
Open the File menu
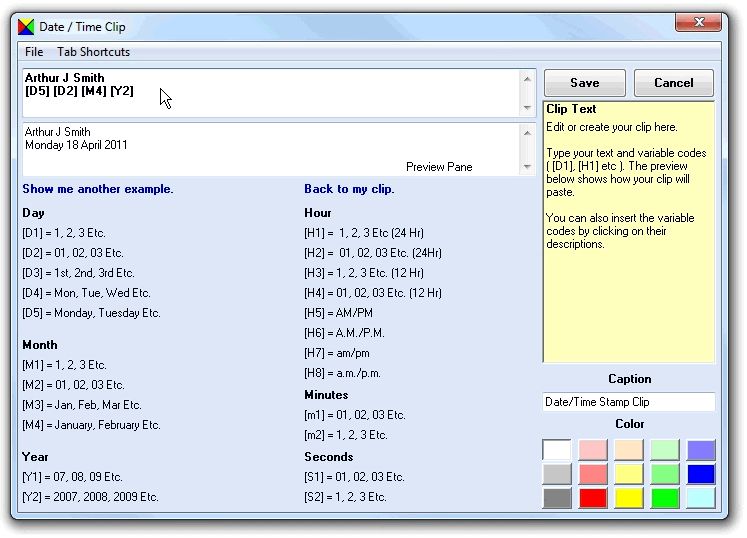tap(34, 52)
